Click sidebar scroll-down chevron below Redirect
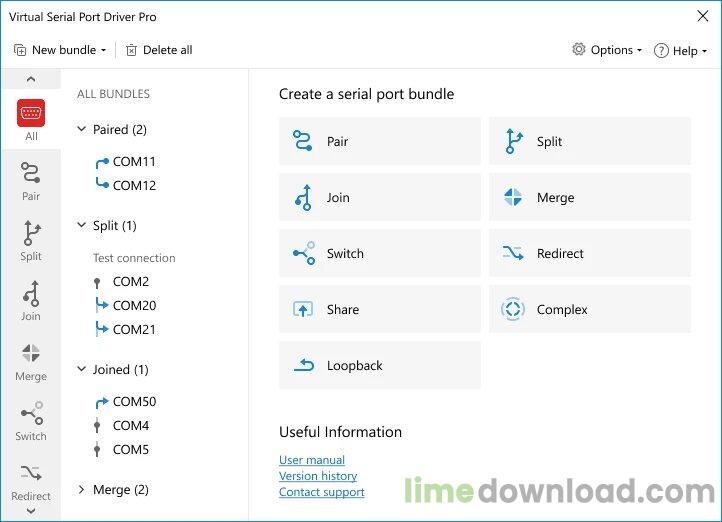Viewport: 722px width, 522px height. click(31, 510)
